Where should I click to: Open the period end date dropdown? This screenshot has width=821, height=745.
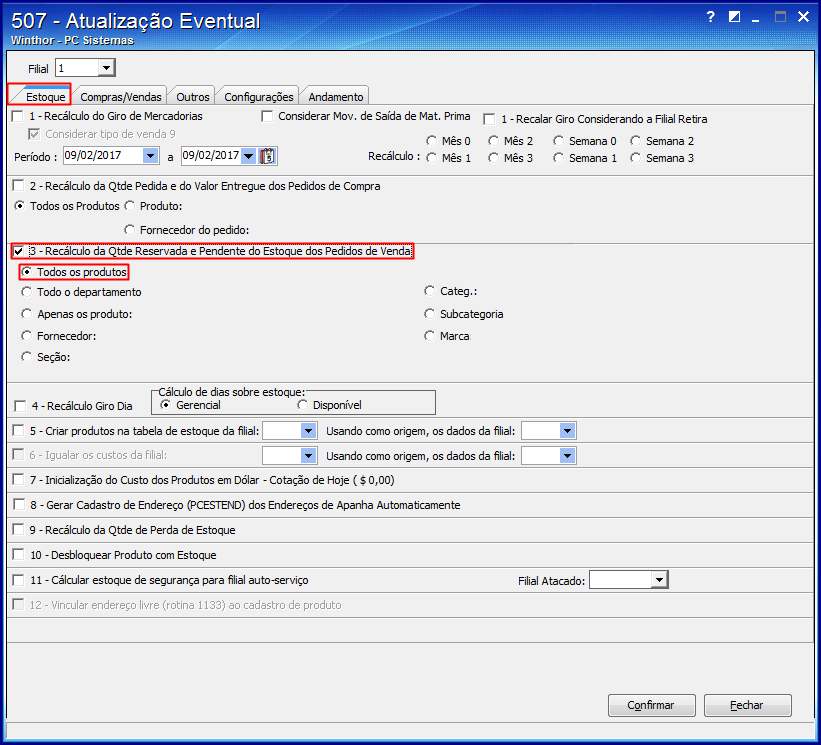pyautogui.click(x=249, y=155)
